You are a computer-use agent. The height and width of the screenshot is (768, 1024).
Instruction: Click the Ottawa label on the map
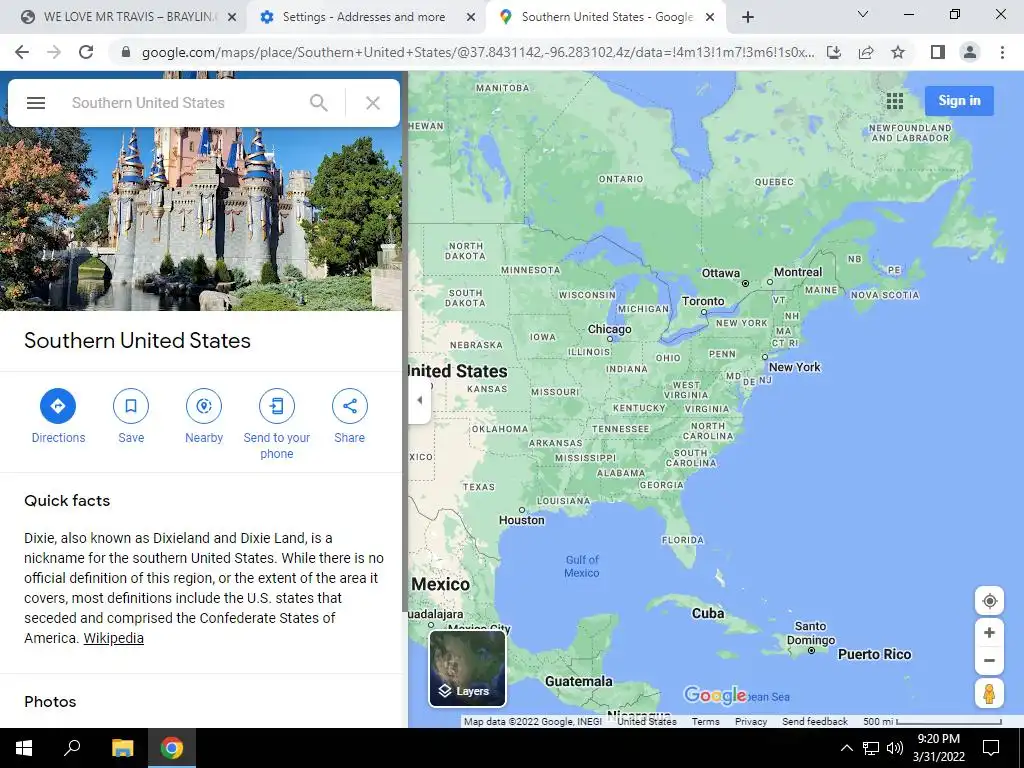click(x=721, y=274)
